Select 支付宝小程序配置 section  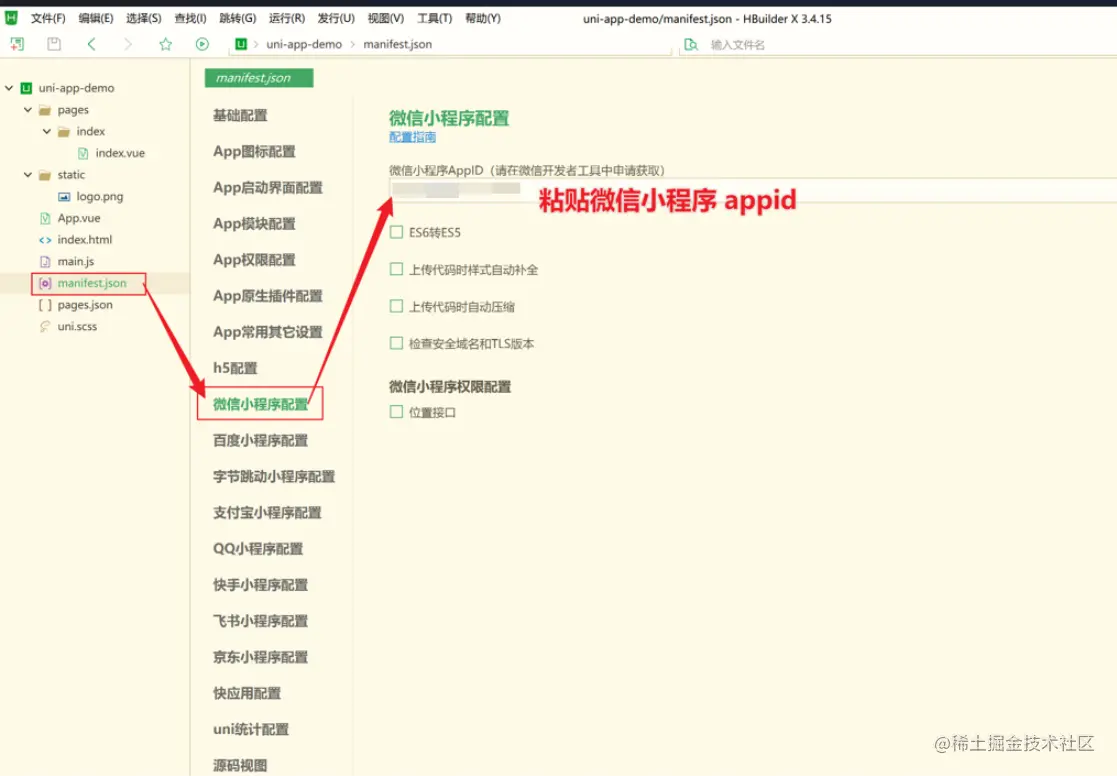click(267, 513)
